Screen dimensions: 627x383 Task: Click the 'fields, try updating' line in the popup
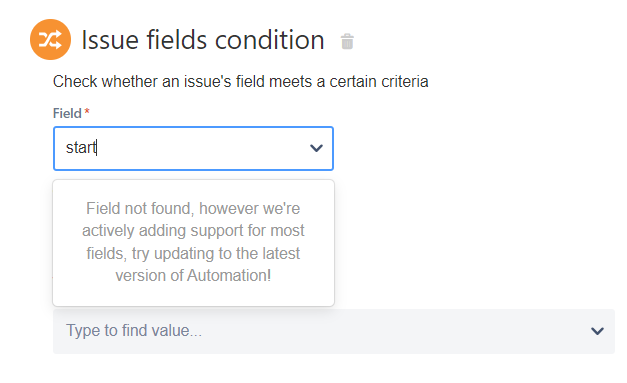[x=193, y=253]
